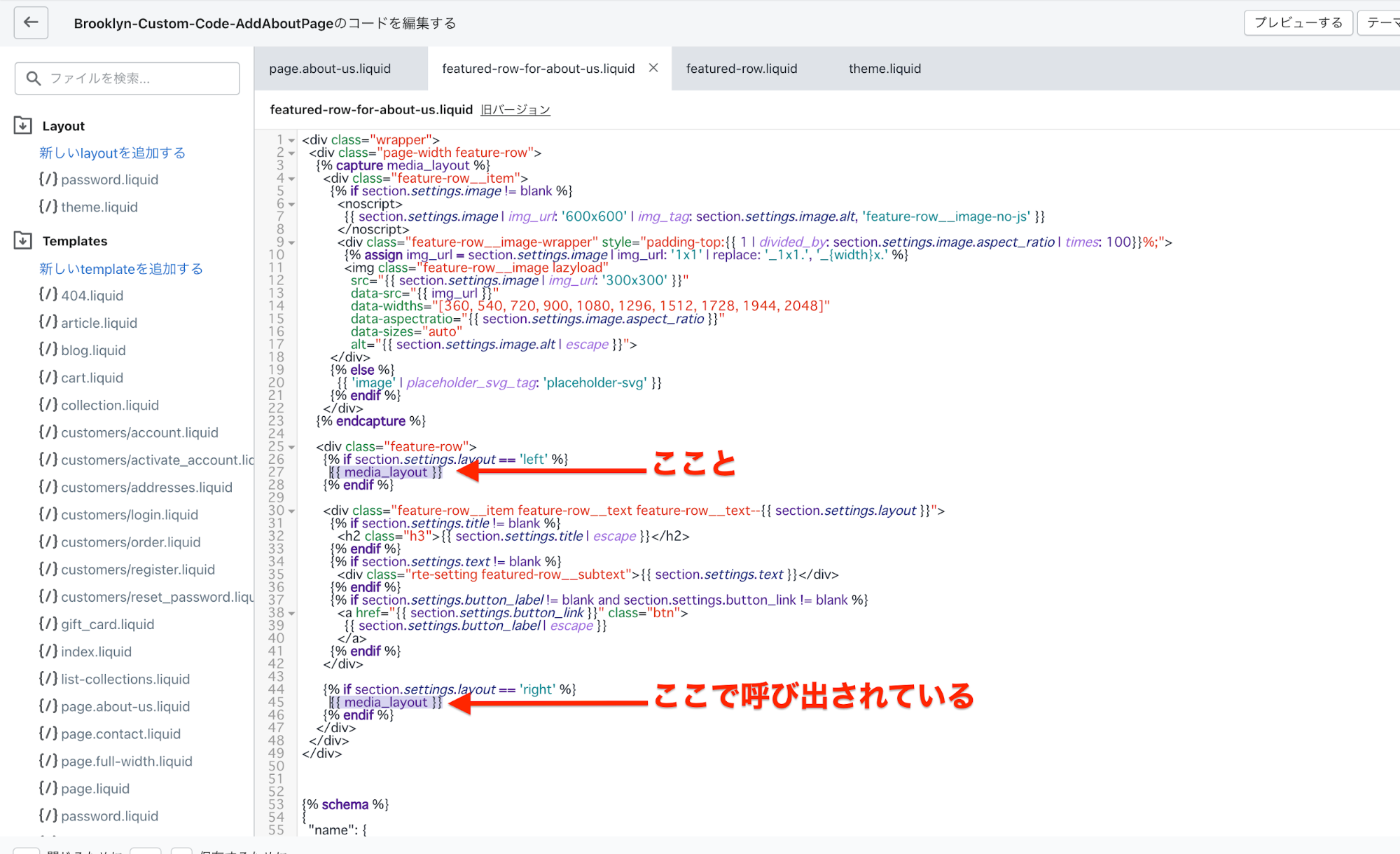Close the featured-row-for-about-us.liquid tab

653,68
